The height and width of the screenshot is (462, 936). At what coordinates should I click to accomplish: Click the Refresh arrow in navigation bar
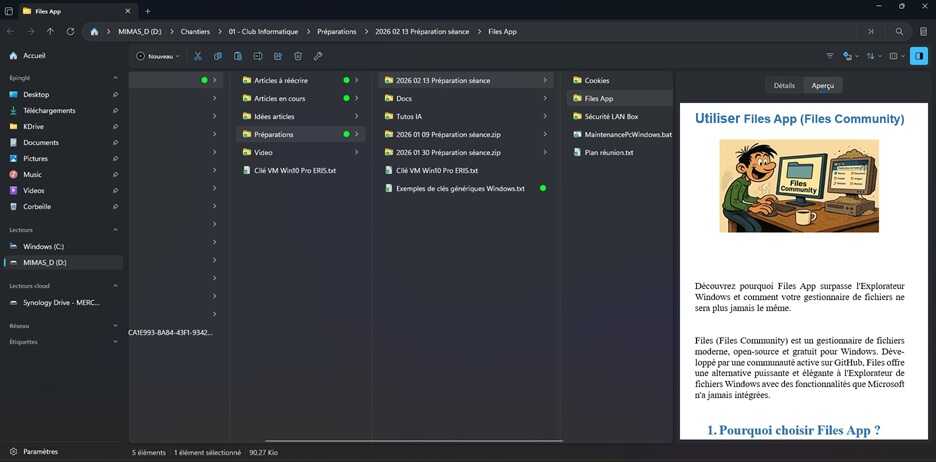pyautogui.click(x=70, y=32)
